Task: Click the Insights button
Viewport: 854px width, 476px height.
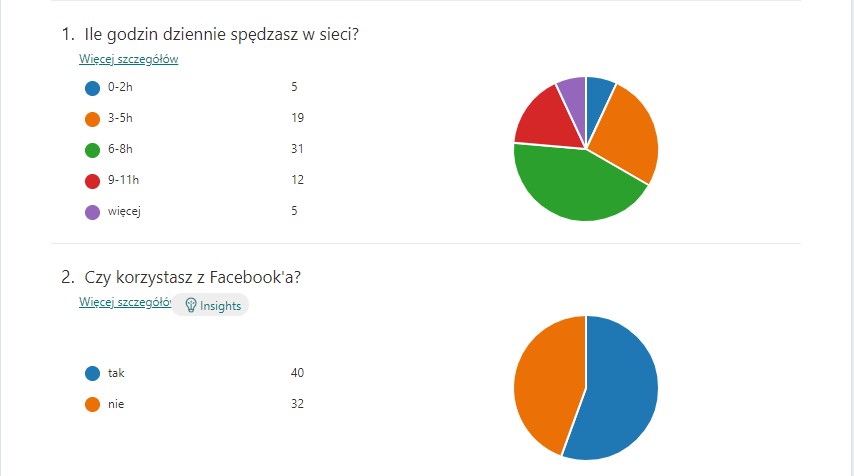Action: [x=211, y=305]
